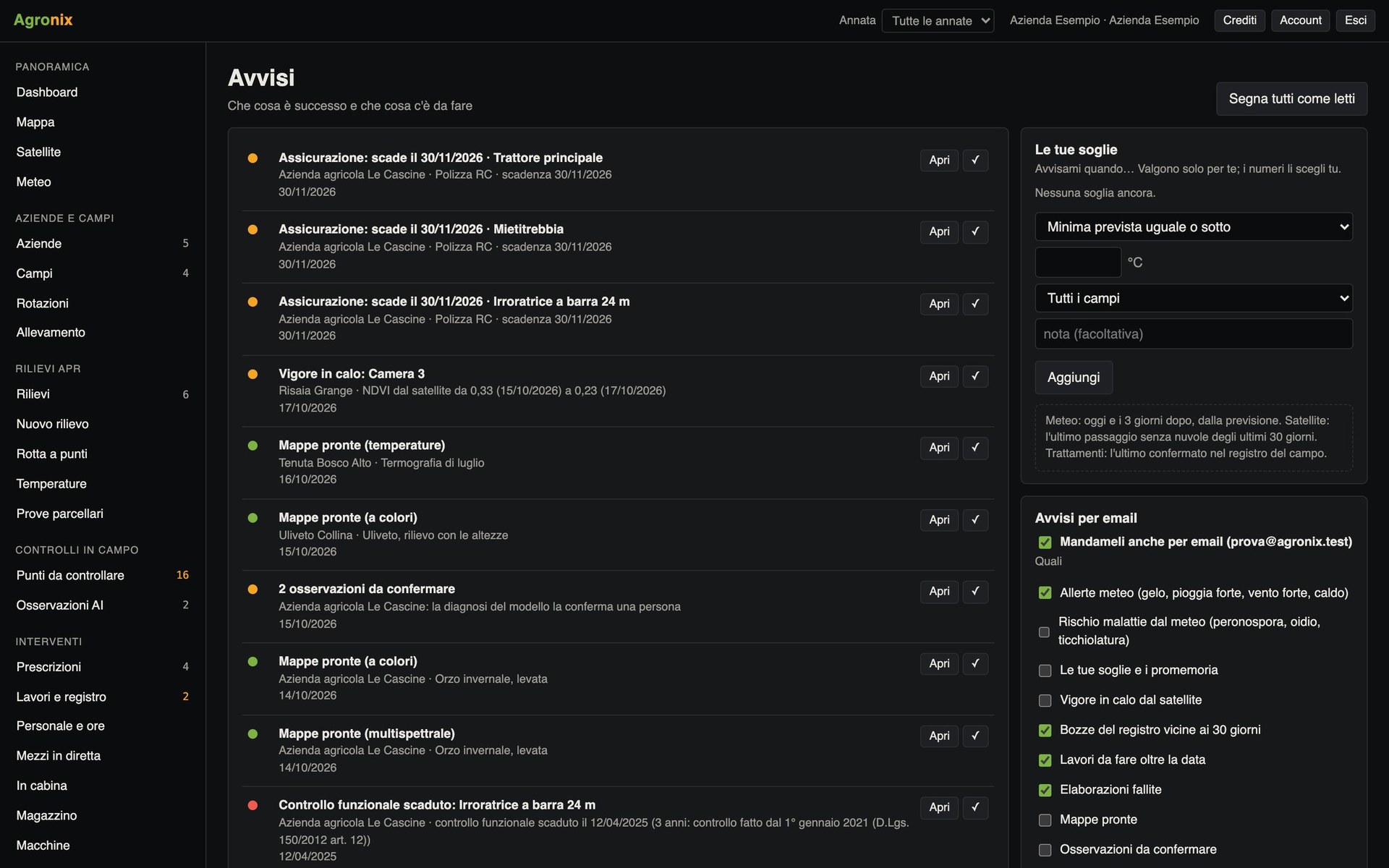The width and height of the screenshot is (1389, 868).
Task: Mark Trattore principale insurance notice as read
Action: (x=975, y=160)
